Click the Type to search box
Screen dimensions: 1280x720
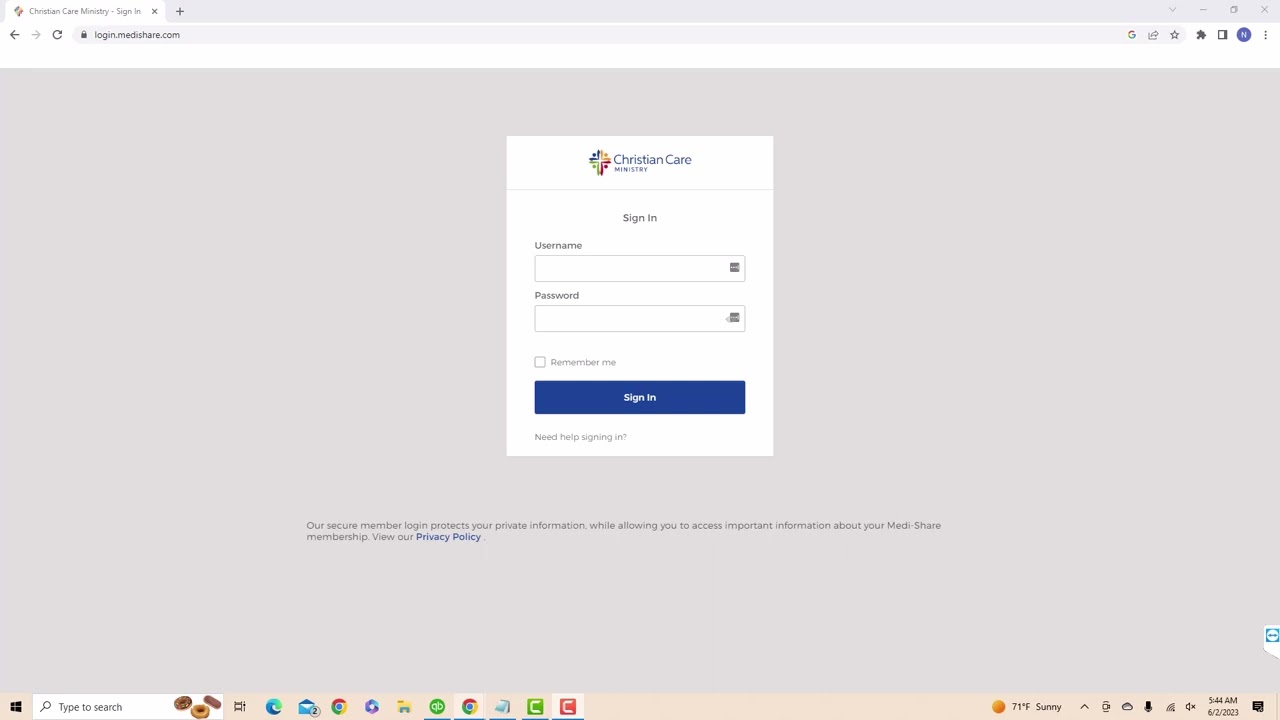coord(128,707)
